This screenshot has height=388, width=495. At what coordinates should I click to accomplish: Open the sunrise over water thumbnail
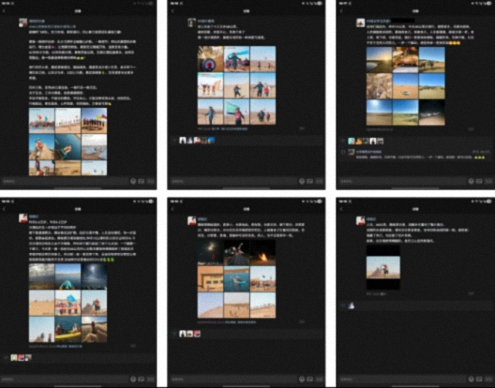(x=379, y=60)
